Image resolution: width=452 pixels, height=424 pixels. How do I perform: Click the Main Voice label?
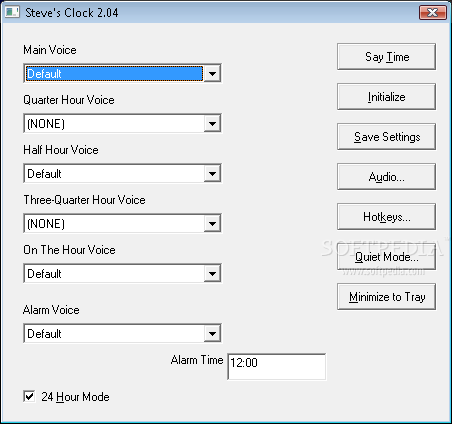[x=50, y=50]
